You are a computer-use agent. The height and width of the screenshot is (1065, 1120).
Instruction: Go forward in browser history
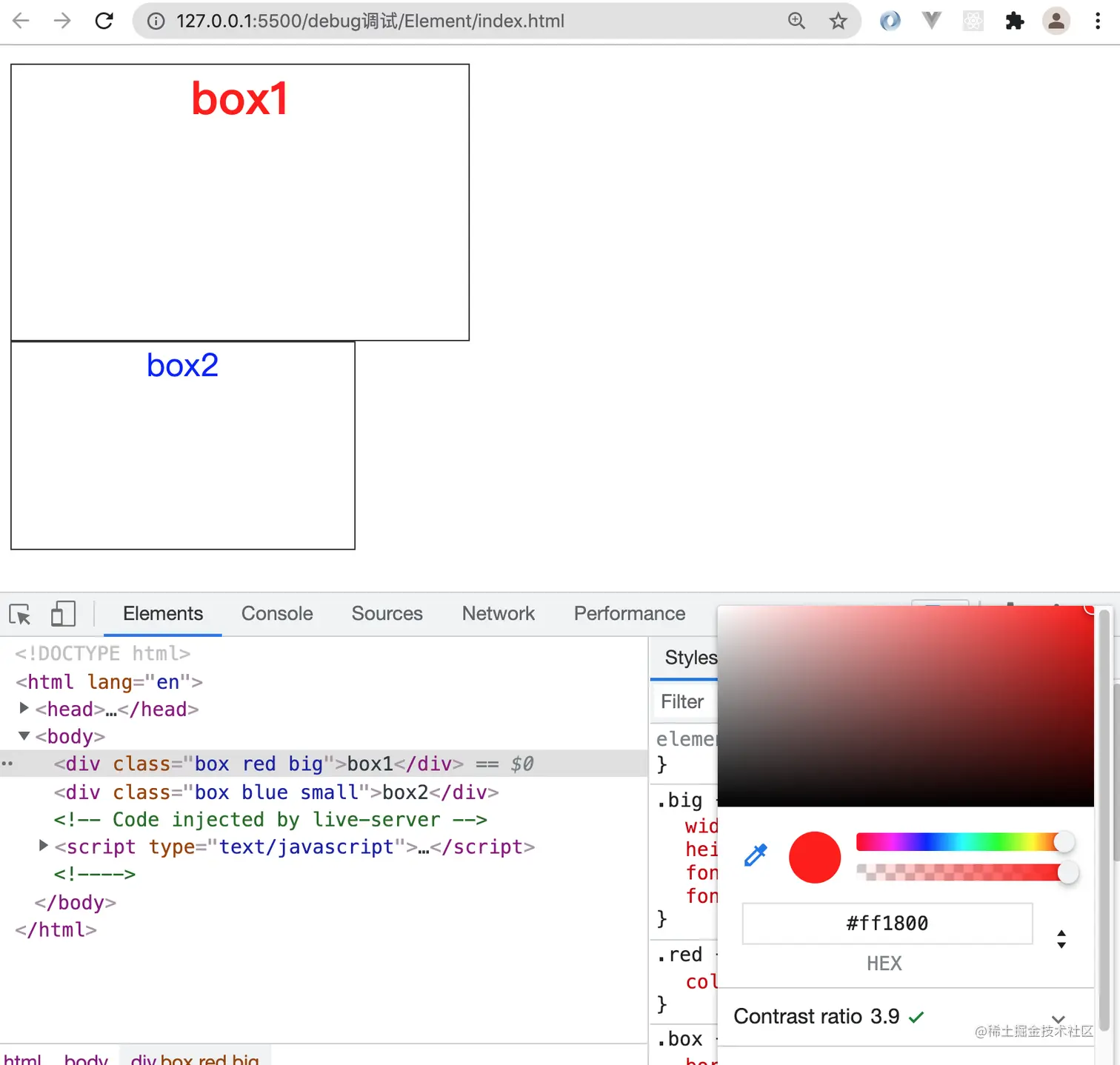63,21
